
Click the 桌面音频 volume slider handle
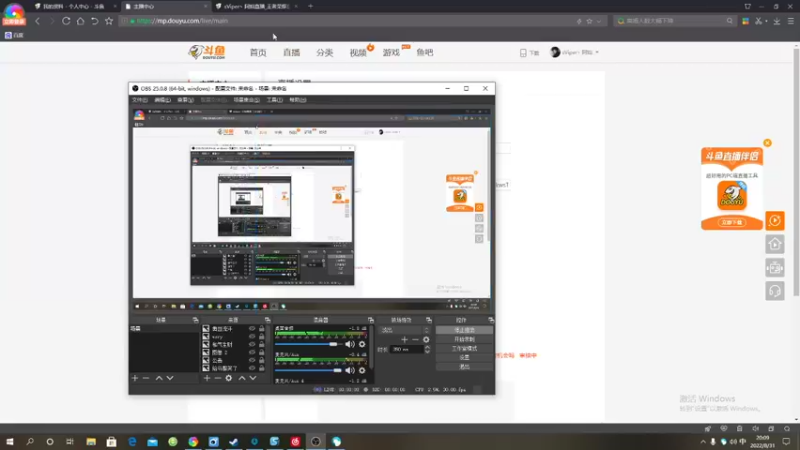(333, 344)
